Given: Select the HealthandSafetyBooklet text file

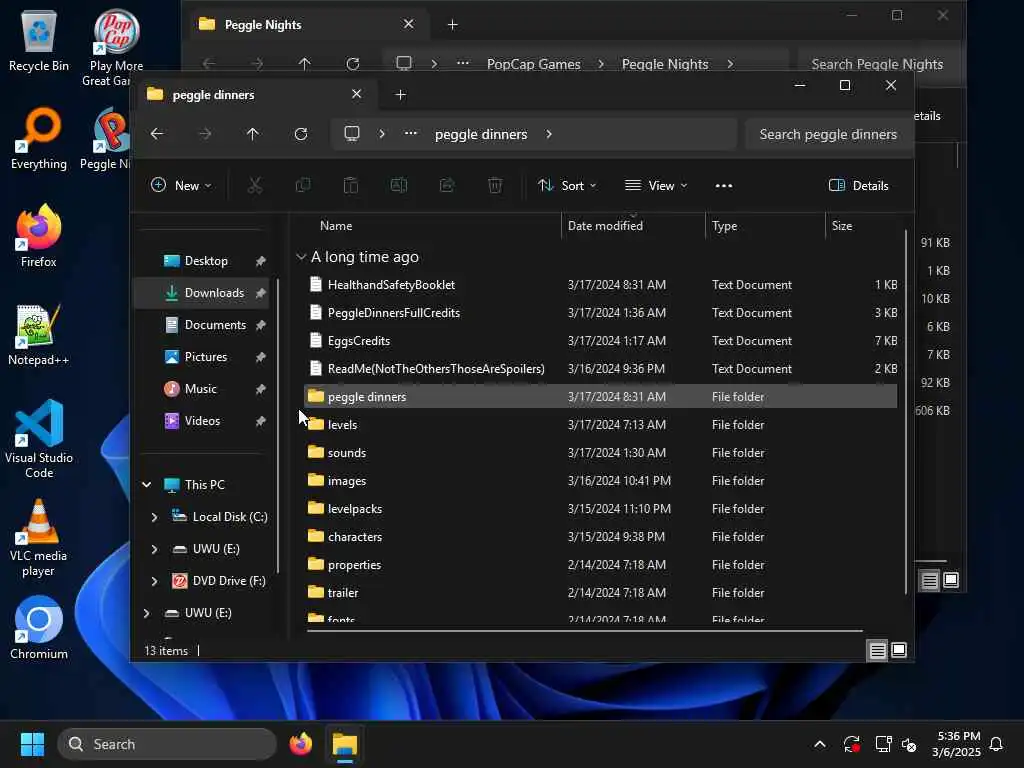Looking at the screenshot, I should coord(600,285).
